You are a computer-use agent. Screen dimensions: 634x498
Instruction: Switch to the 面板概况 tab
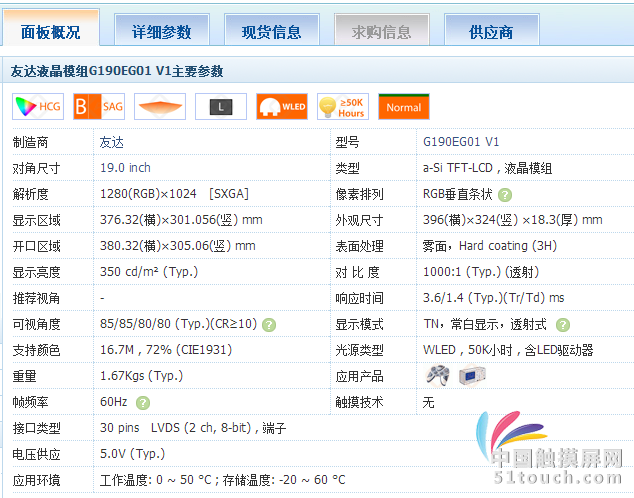point(51,27)
